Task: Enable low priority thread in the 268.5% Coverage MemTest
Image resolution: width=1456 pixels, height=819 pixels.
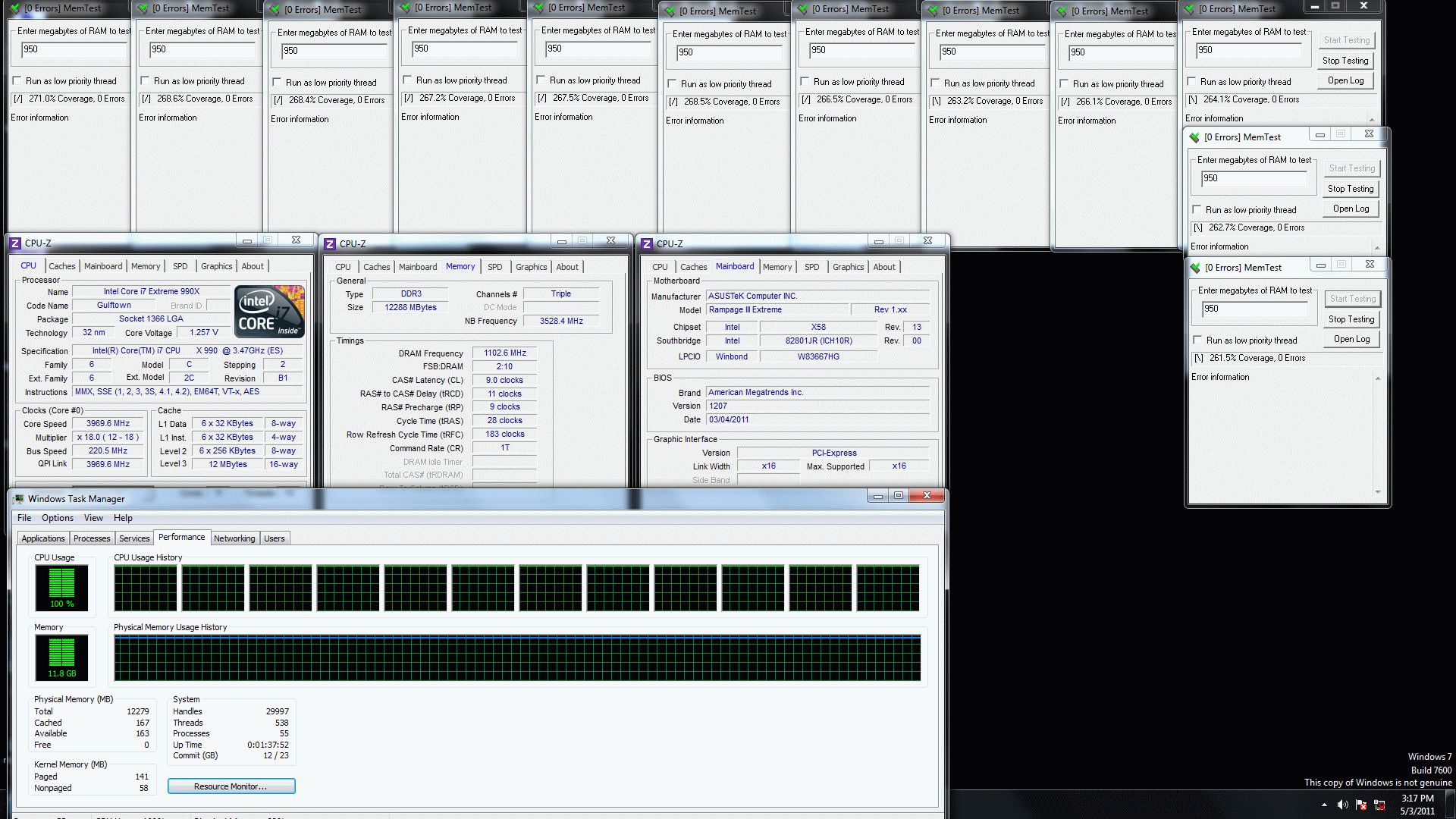Action: (672, 84)
